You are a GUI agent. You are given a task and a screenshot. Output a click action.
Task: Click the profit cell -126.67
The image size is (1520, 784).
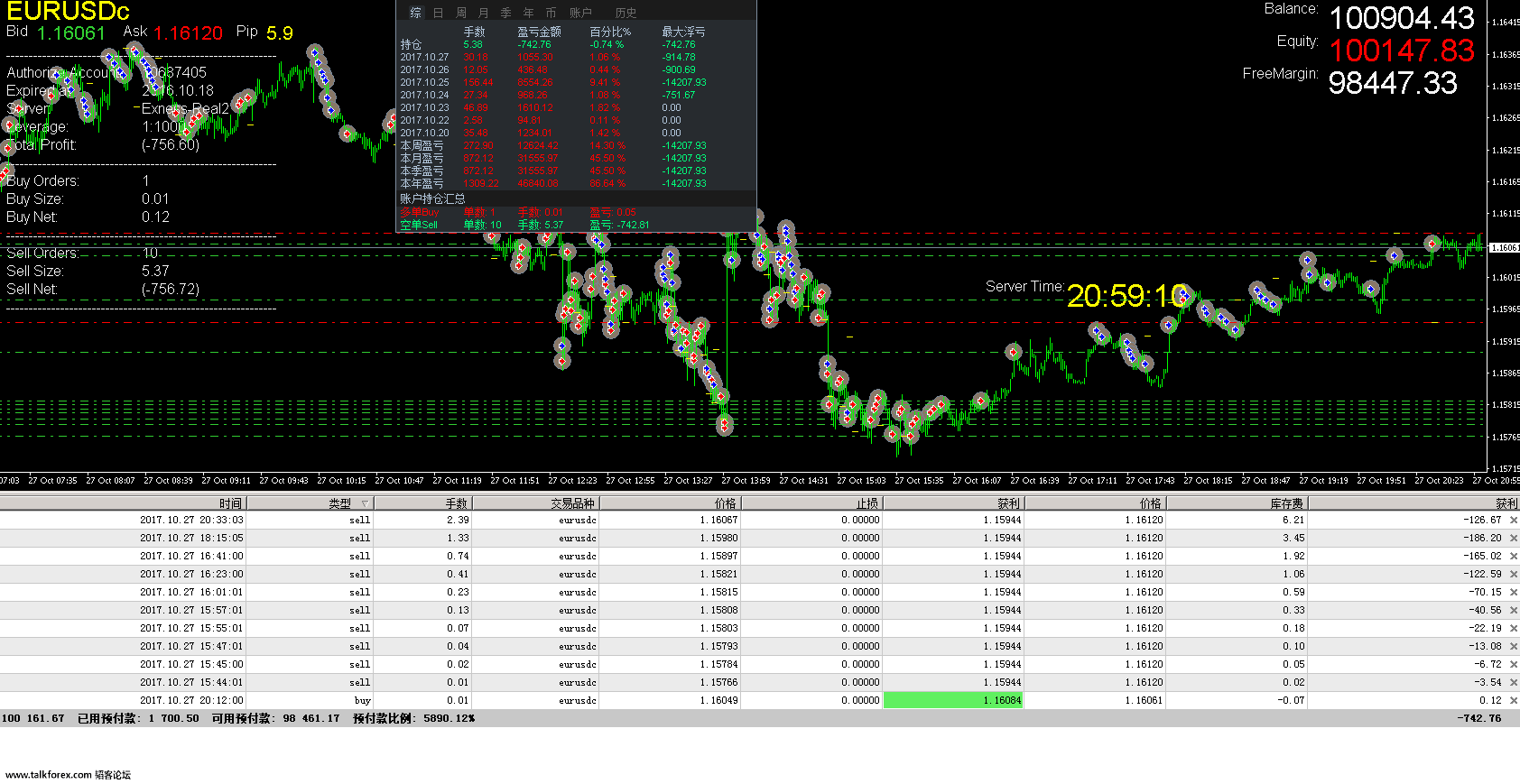[x=1482, y=520]
